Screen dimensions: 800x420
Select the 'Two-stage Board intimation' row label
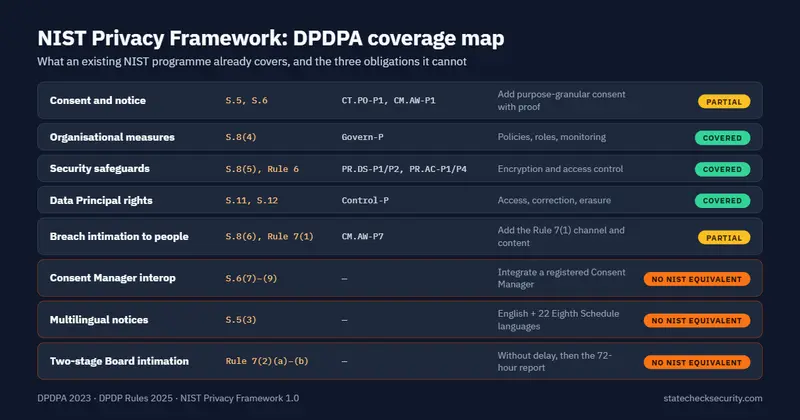click(x=119, y=361)
